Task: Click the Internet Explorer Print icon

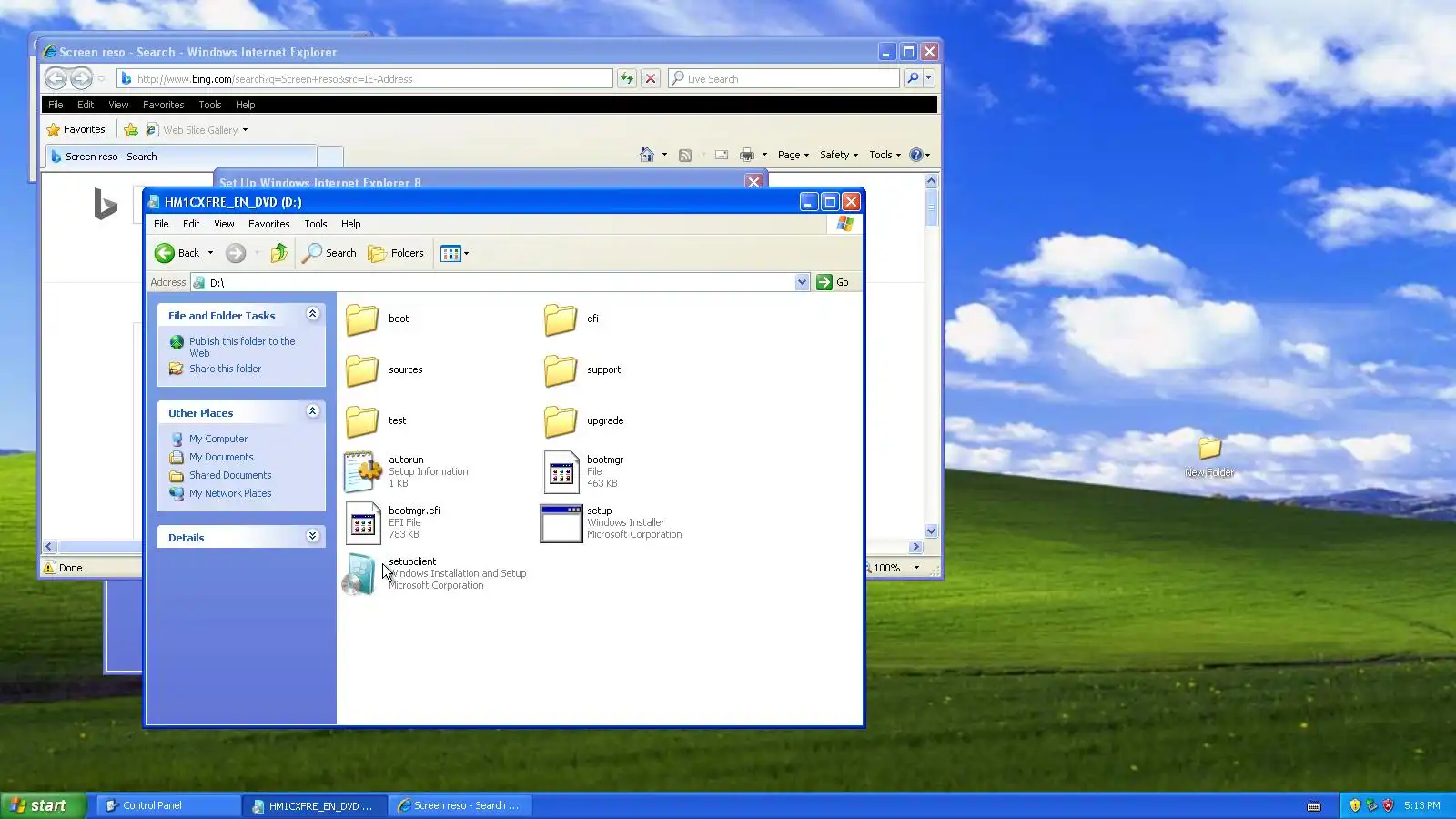Action: pyautogui.click(x=747, y=155)
